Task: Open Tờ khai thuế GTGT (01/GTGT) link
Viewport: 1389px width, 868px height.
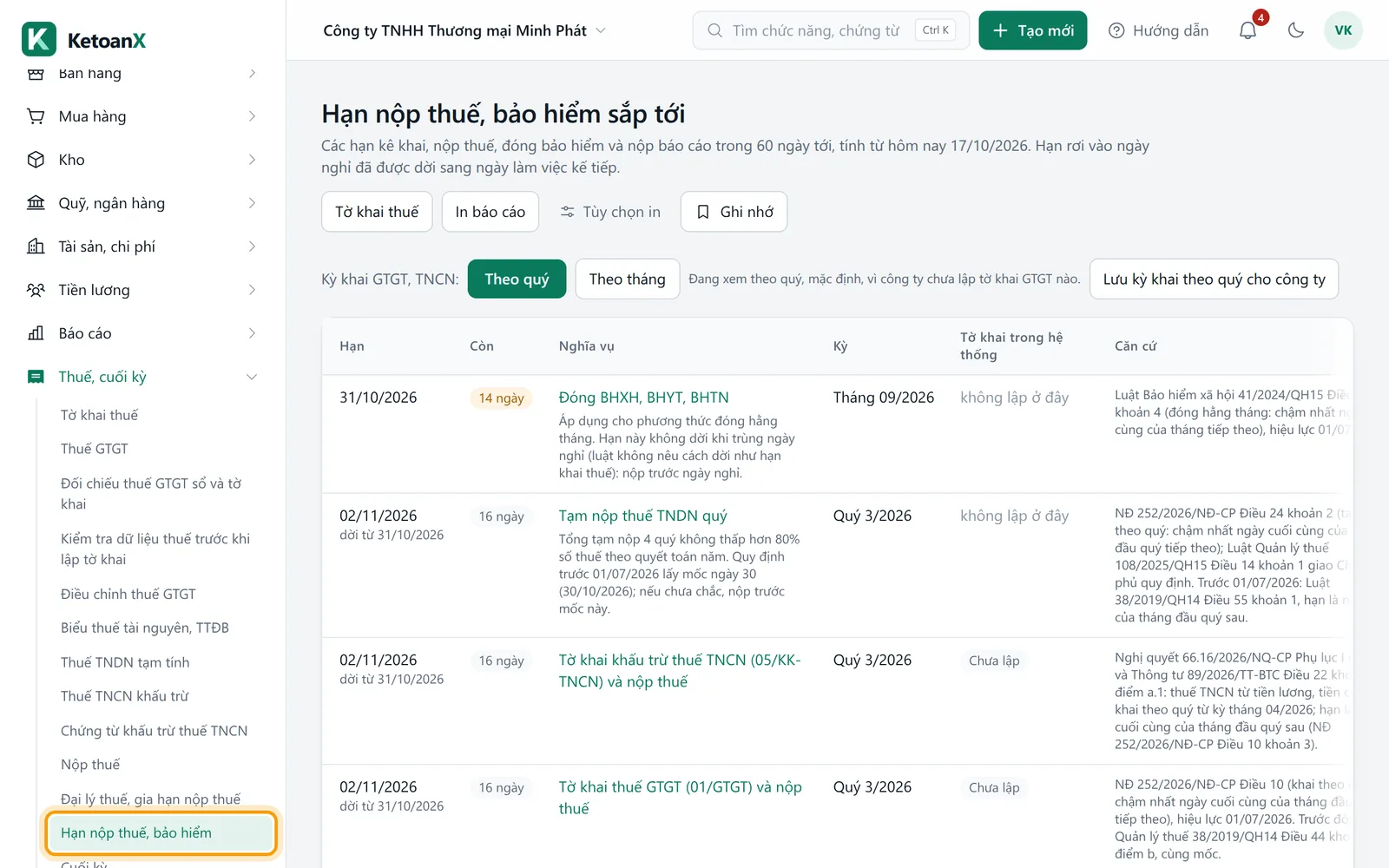Action: click(x=681, y=798)
